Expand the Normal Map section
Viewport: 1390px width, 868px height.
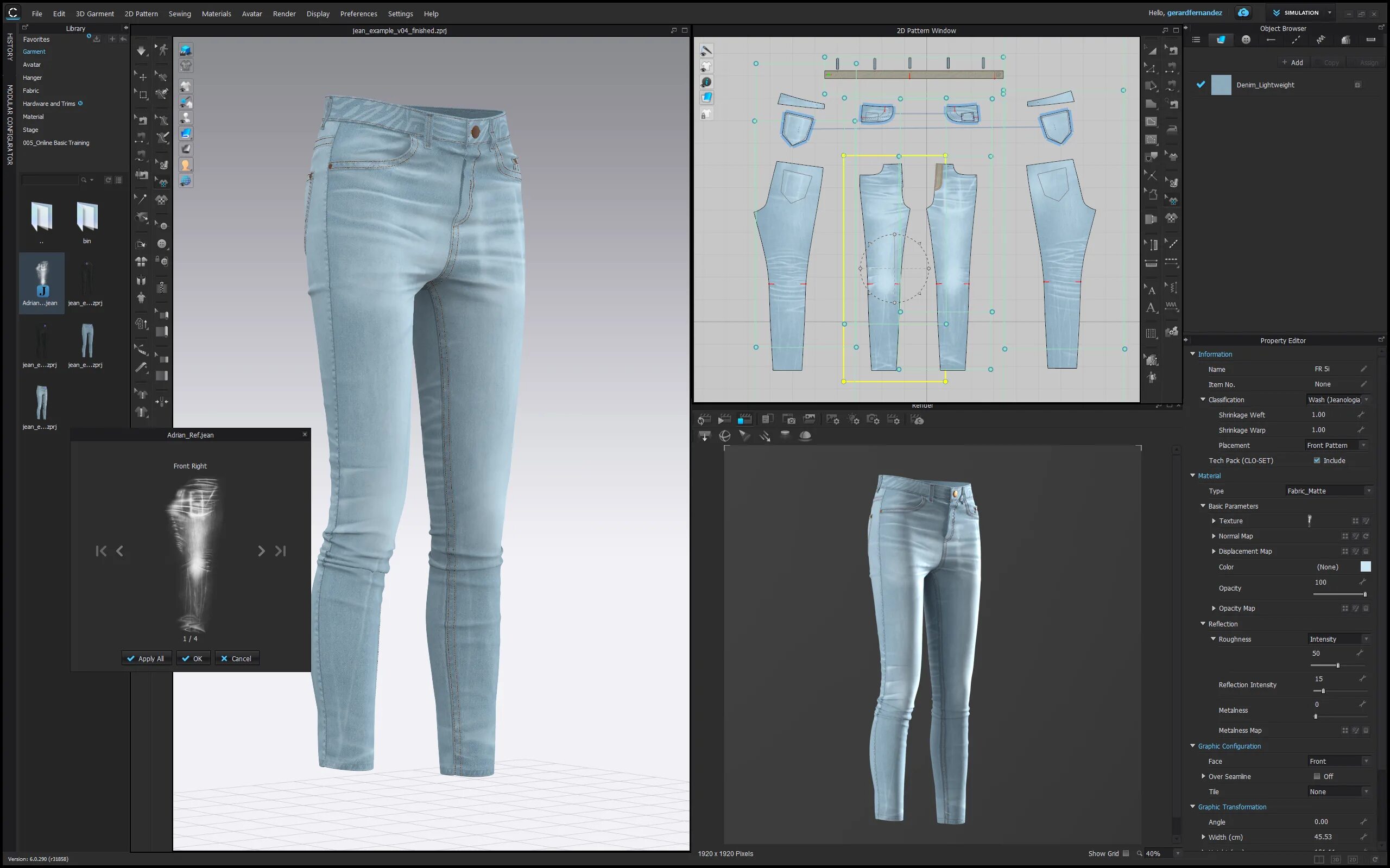click(x=1214, y=536)
